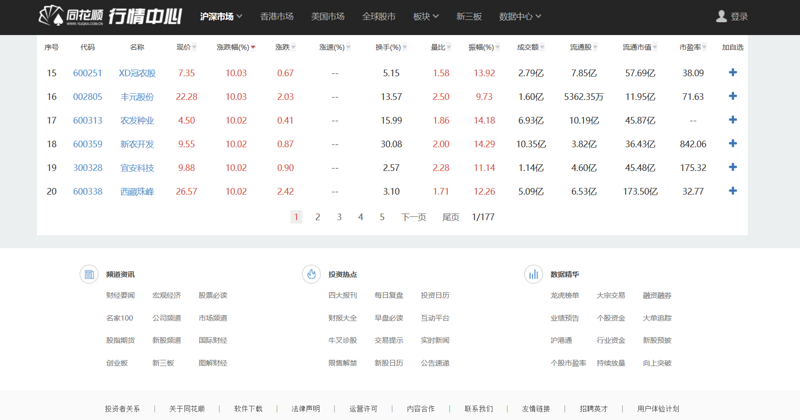
Task: Click the user avatar login icon
Action: point(721,16)
